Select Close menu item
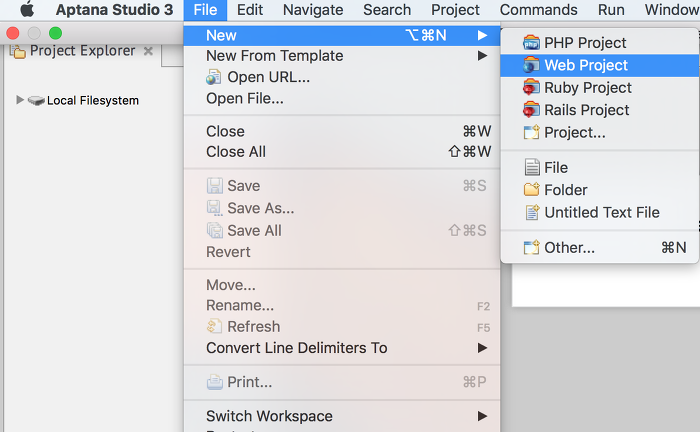This screenshot has width=700, height=432. (342, 131)
